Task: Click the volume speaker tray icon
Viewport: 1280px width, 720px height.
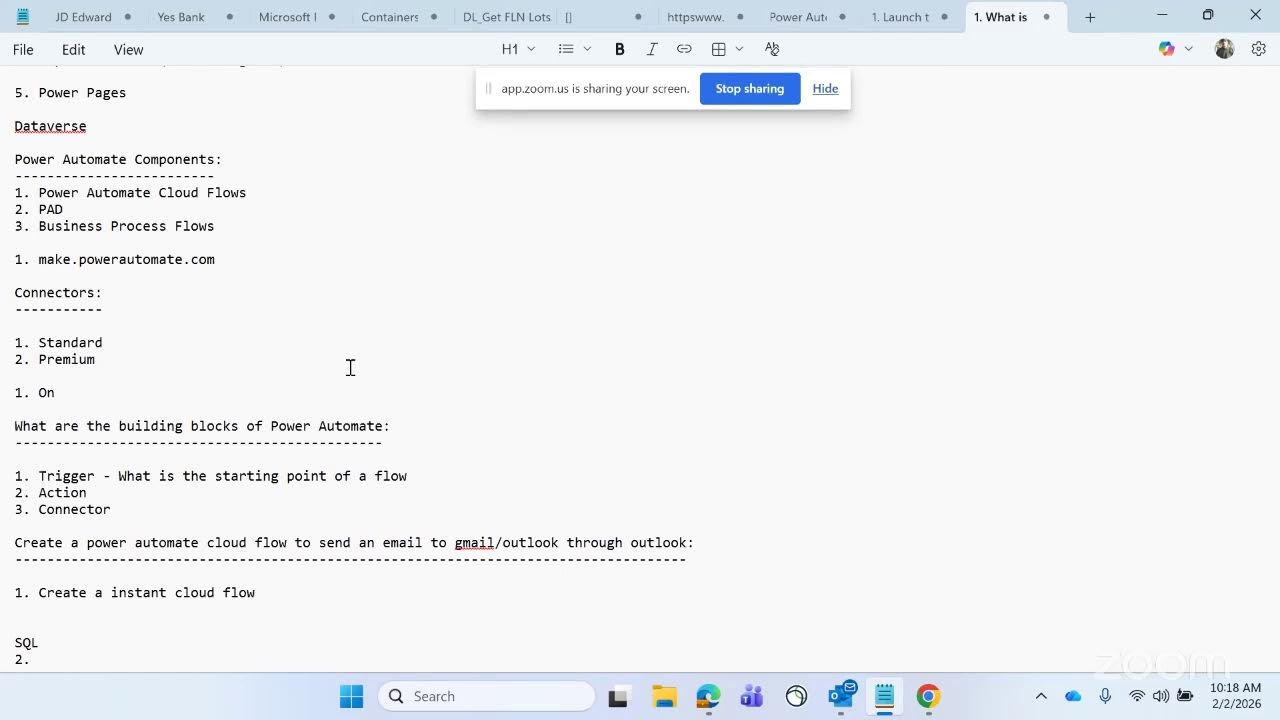Action: pyautogui.click(x=1161, y=696)
